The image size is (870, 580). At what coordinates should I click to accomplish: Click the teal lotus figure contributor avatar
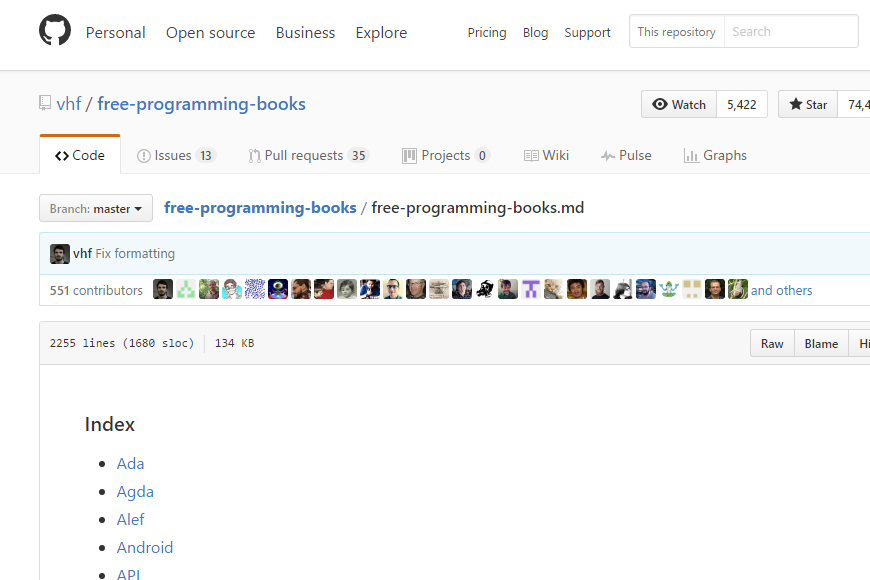(x=669, y=289)
